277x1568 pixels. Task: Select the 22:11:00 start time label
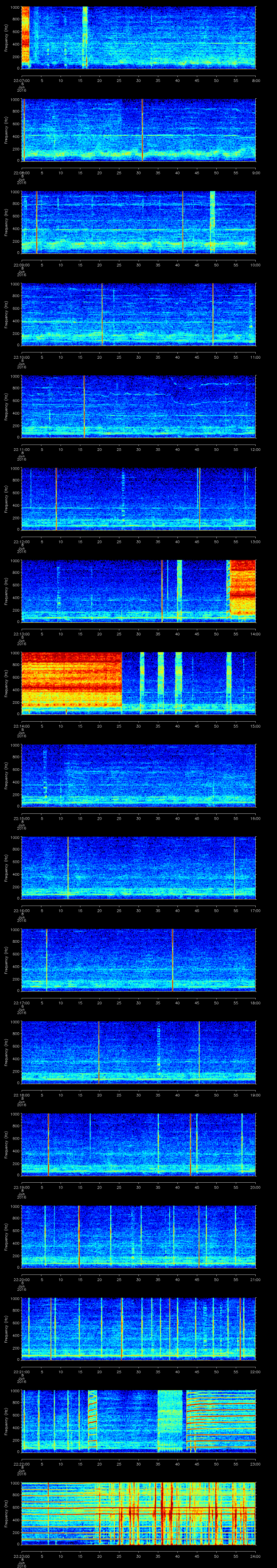click(21, 449)
